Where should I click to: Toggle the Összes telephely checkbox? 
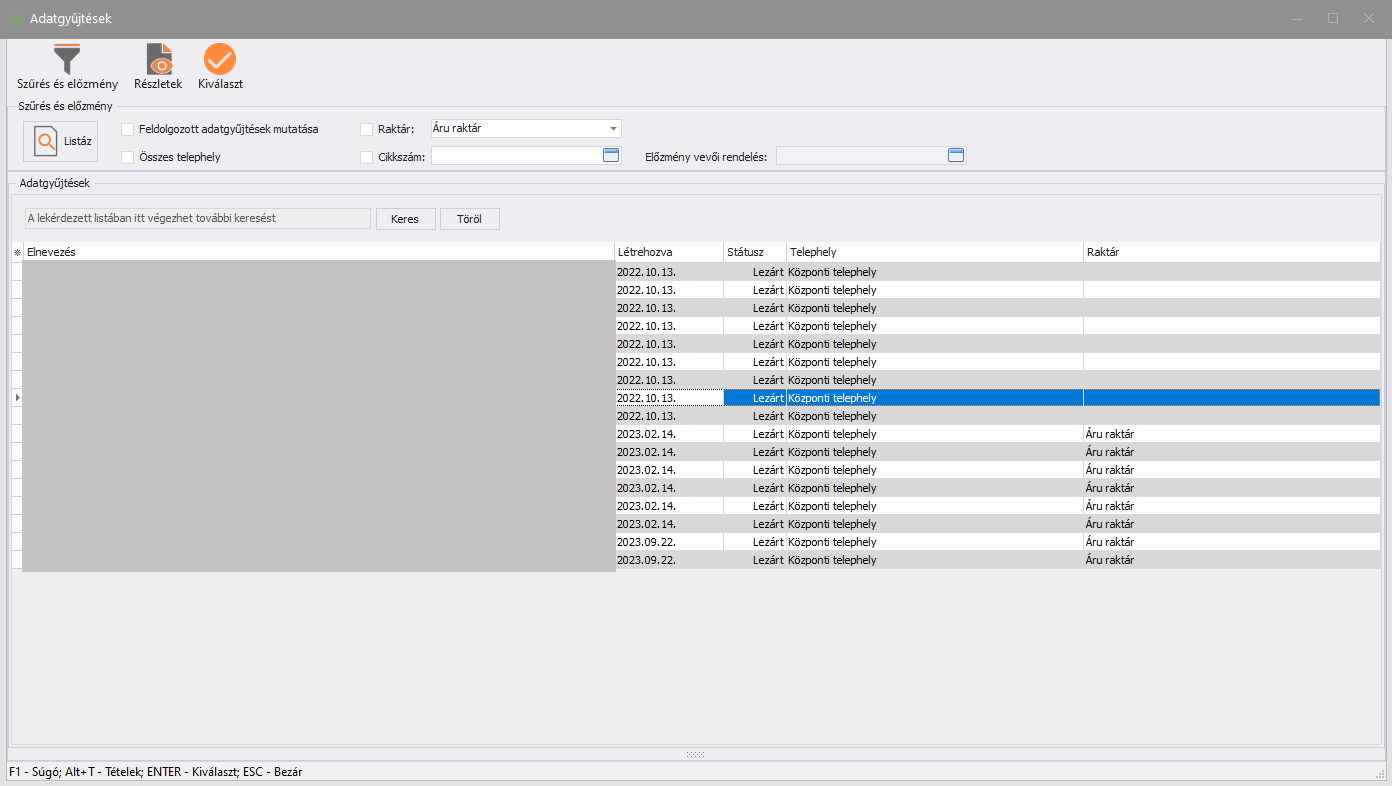click(x=128, y=157)
